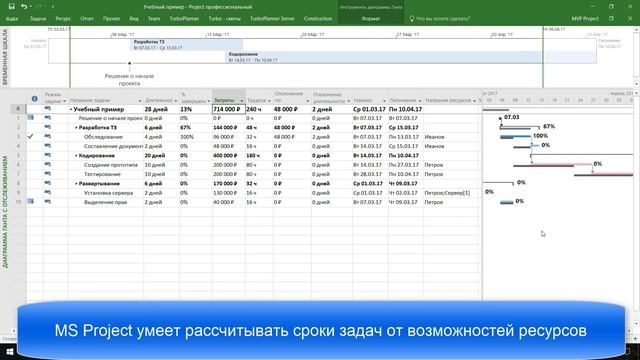Click the Выделение прав Gantt bar showing 0%
This screenshot has width=640, height=360.
507,202
